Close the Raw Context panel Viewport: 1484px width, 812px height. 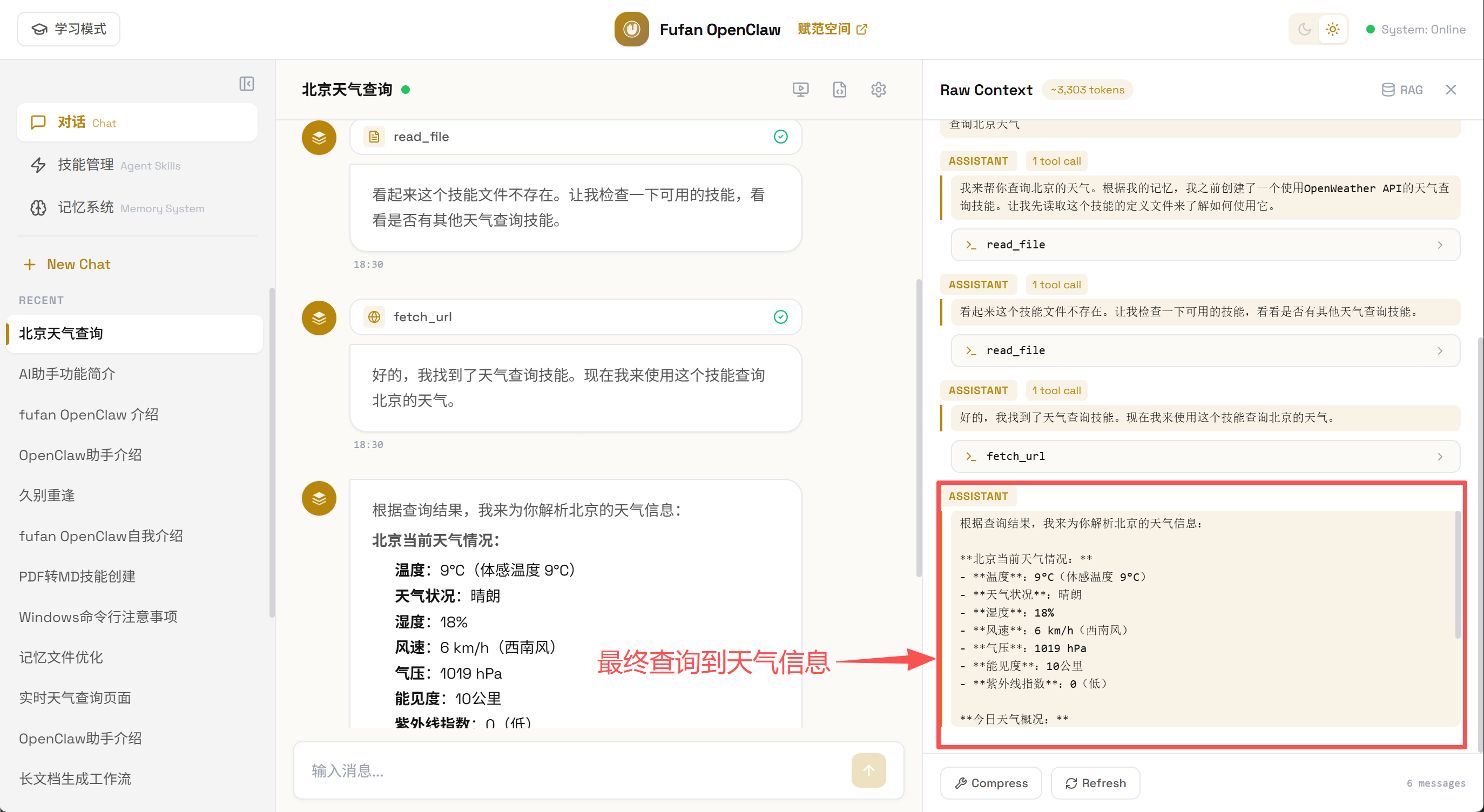1451,89
